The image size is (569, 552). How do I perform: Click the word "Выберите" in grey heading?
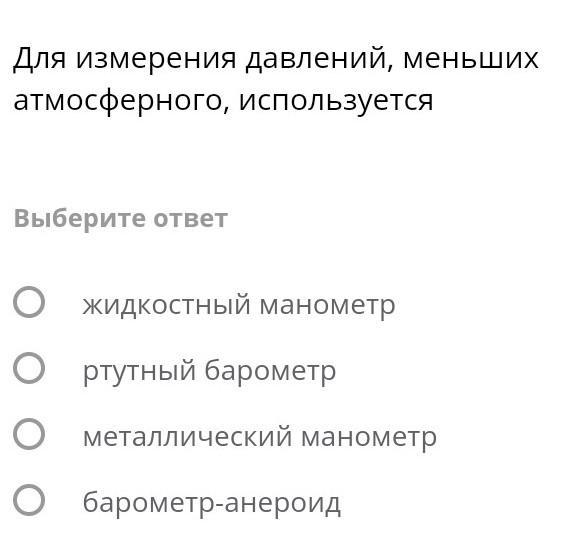pos(80,219)
